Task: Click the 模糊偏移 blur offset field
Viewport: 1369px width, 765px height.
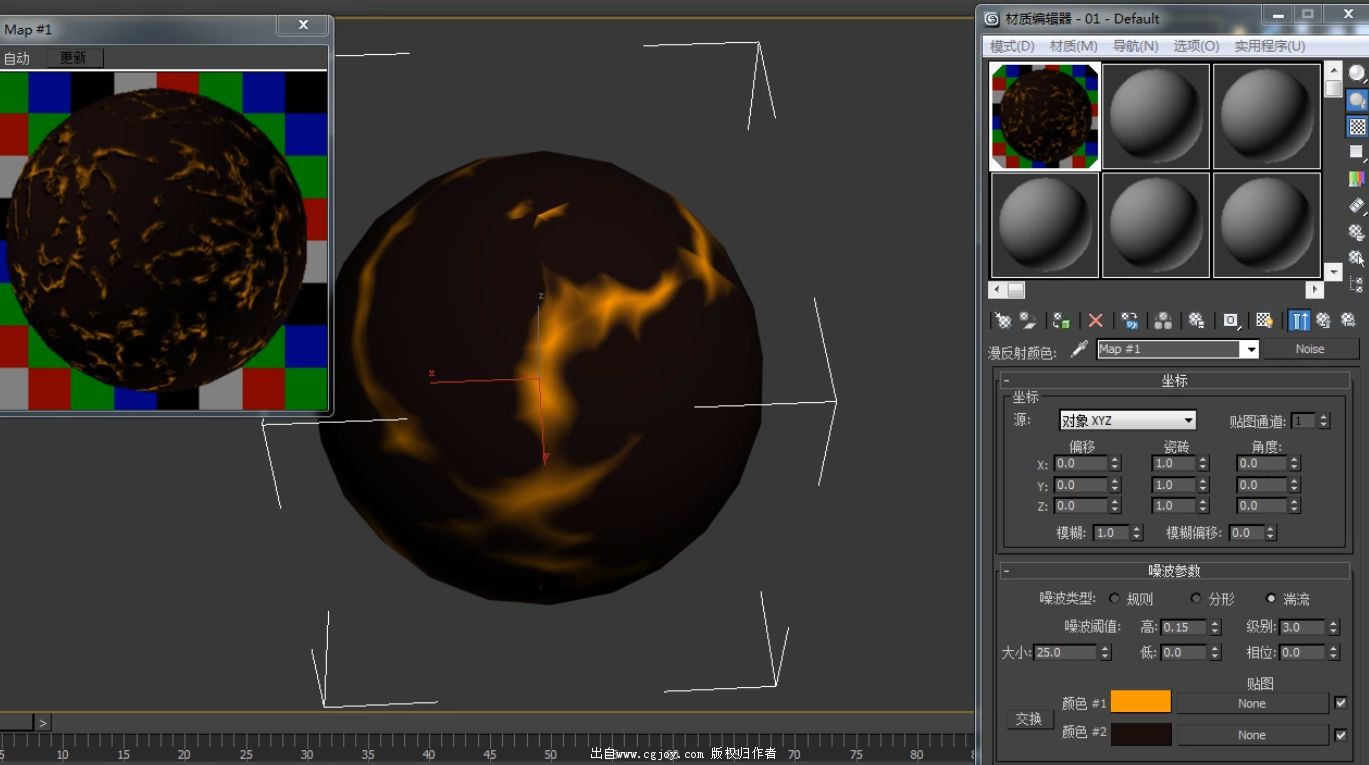Action: [x=1246, y=533]
